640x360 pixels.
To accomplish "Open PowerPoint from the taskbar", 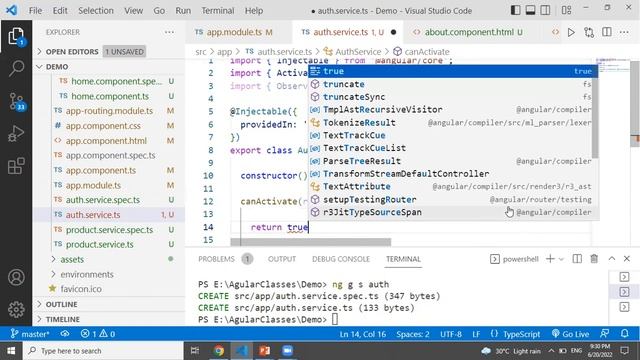I will [264, 351].
